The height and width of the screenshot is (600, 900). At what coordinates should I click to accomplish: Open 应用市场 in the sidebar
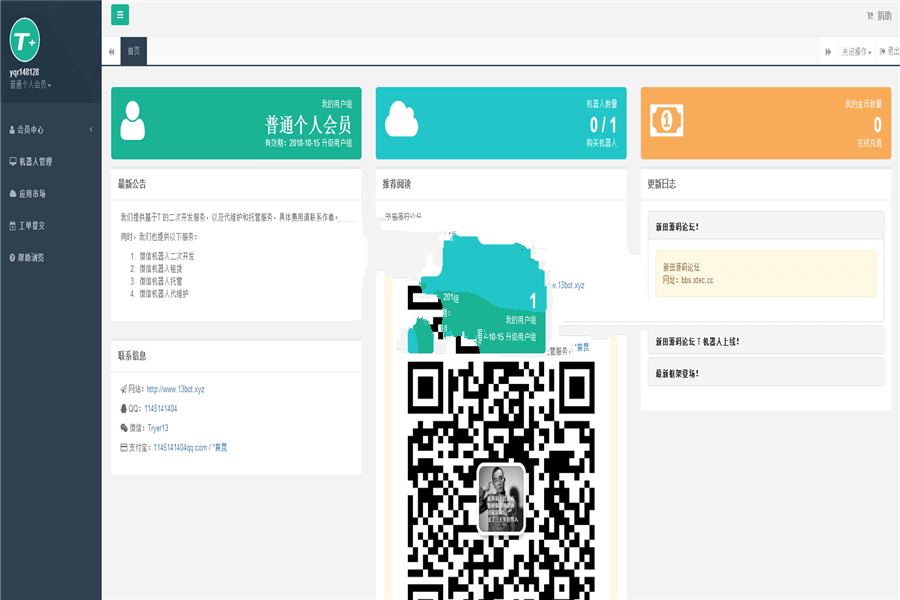coord(51,194)
